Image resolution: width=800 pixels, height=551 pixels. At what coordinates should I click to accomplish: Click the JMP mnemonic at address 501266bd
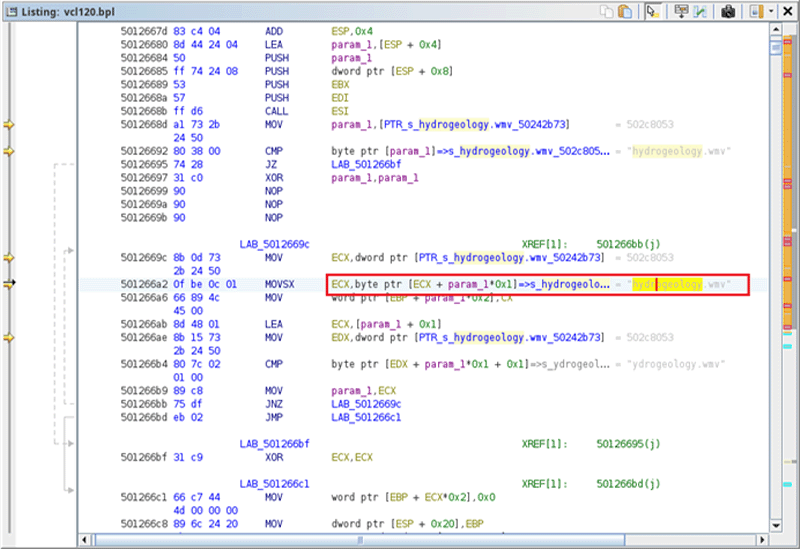(x=274, y=417)
